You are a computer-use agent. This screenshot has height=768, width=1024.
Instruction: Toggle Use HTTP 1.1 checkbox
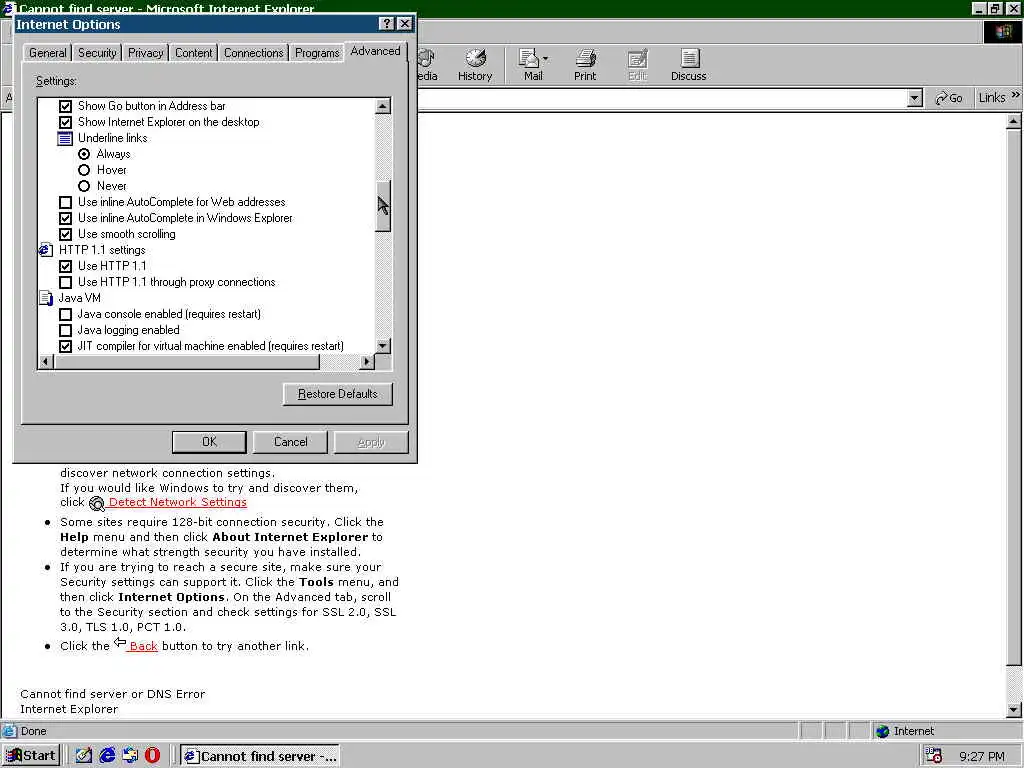pos(65,266)
